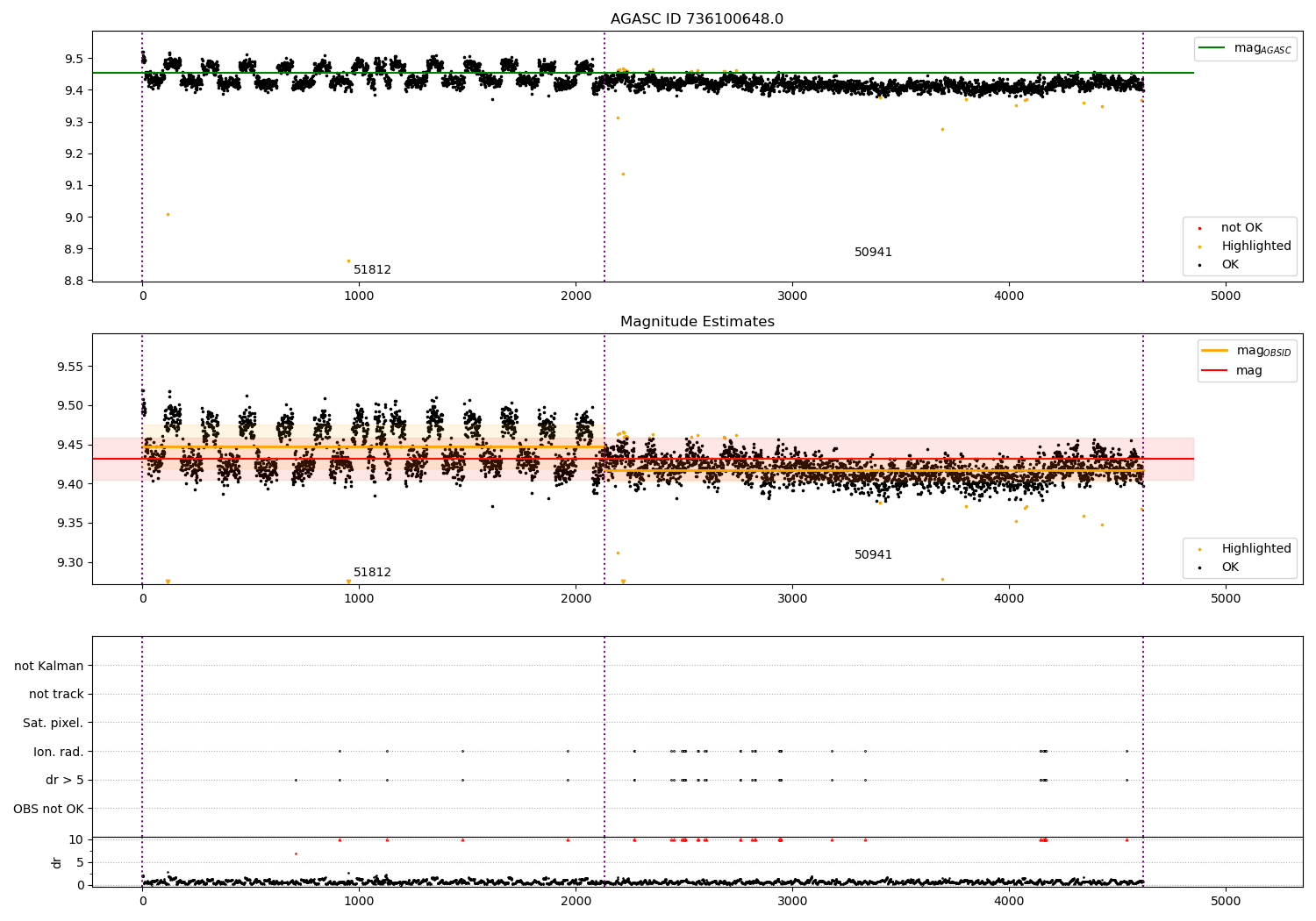Click the 50941 annotation in the Magnitude Estimates plot
This screenshot has width=1316, height=921.
pos(873,555)
